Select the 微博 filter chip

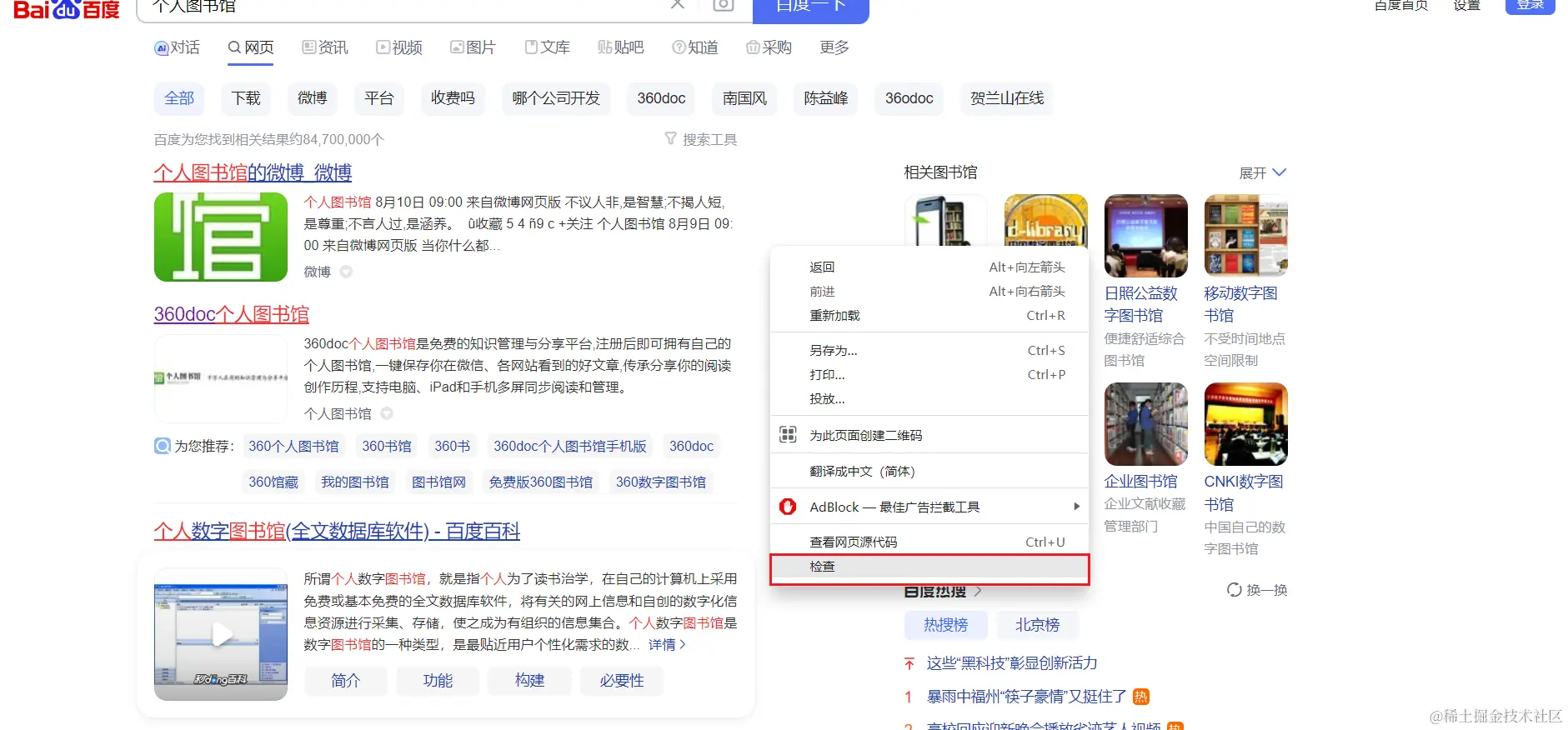pyautogui.click(x=313, y=98)
